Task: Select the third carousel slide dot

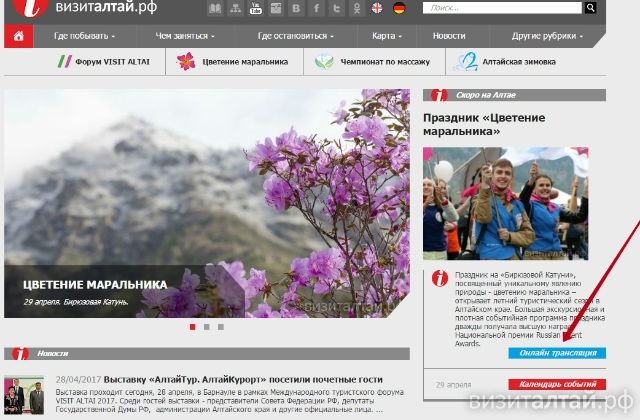Action: (x=220, y=327)
